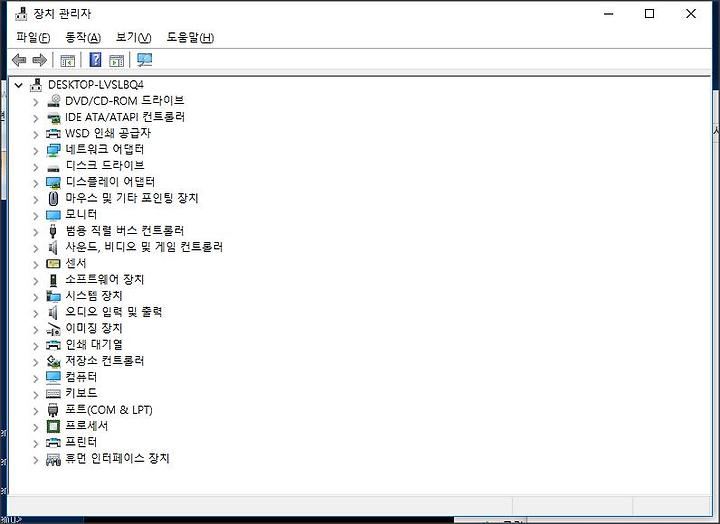Expand the 컴퓨터 category
This screenshot has height=524, width=720.
pos(36,378)
